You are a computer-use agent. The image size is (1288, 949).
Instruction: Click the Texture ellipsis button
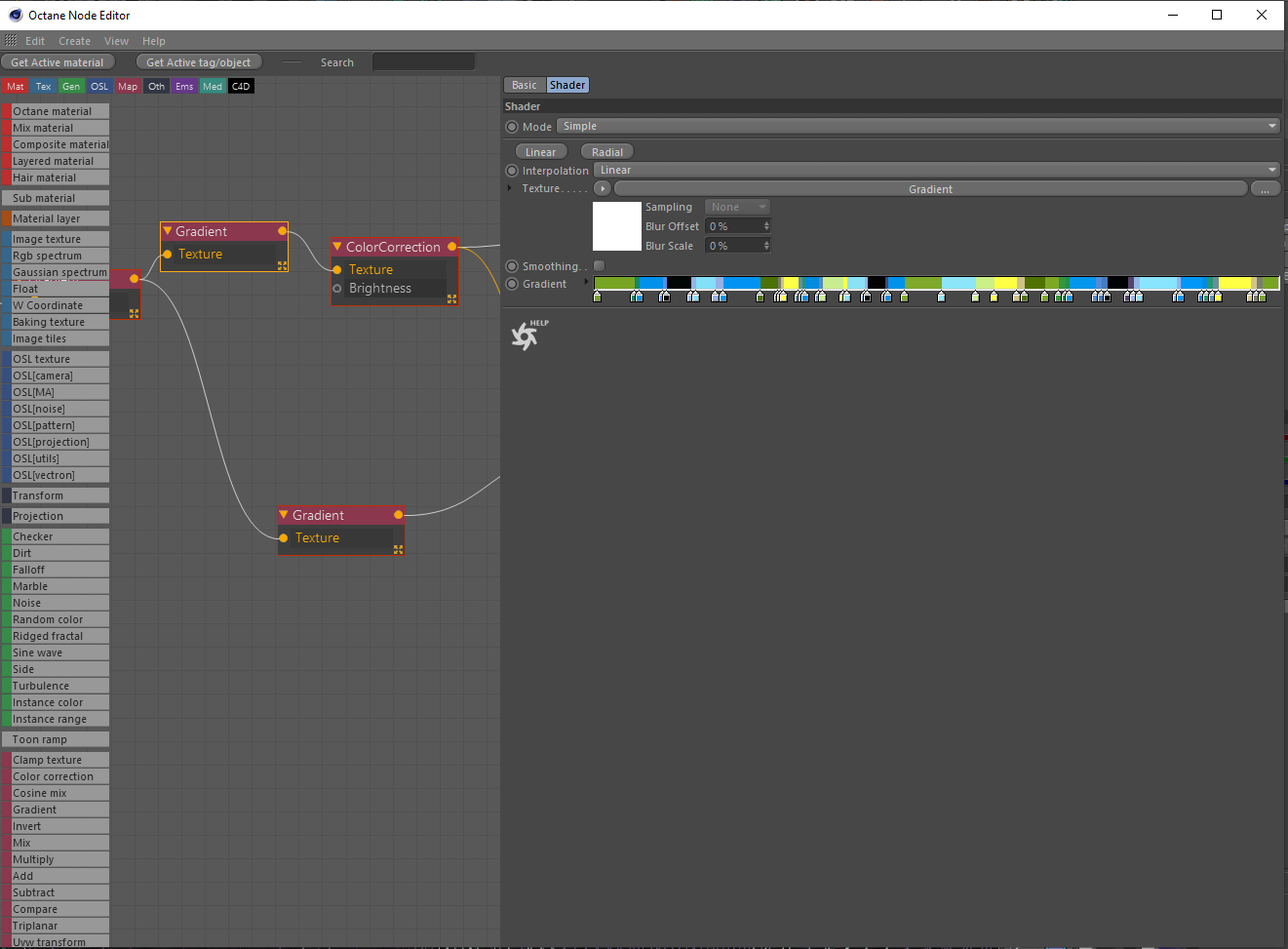[x=1265, y=189]
